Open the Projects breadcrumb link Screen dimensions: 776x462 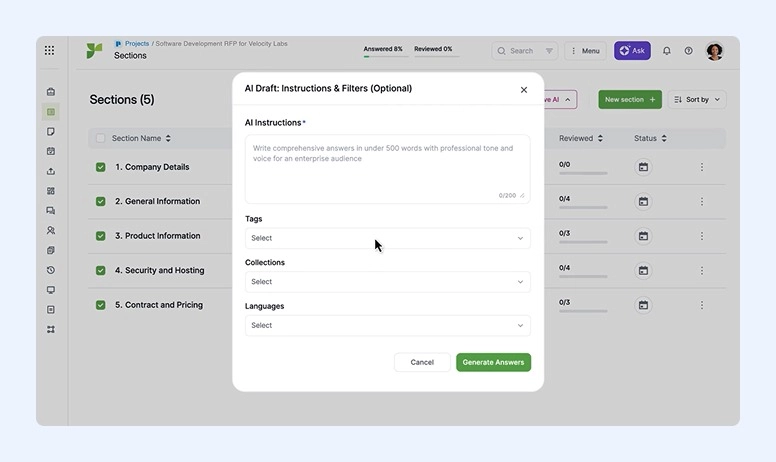tap(137, 44)
